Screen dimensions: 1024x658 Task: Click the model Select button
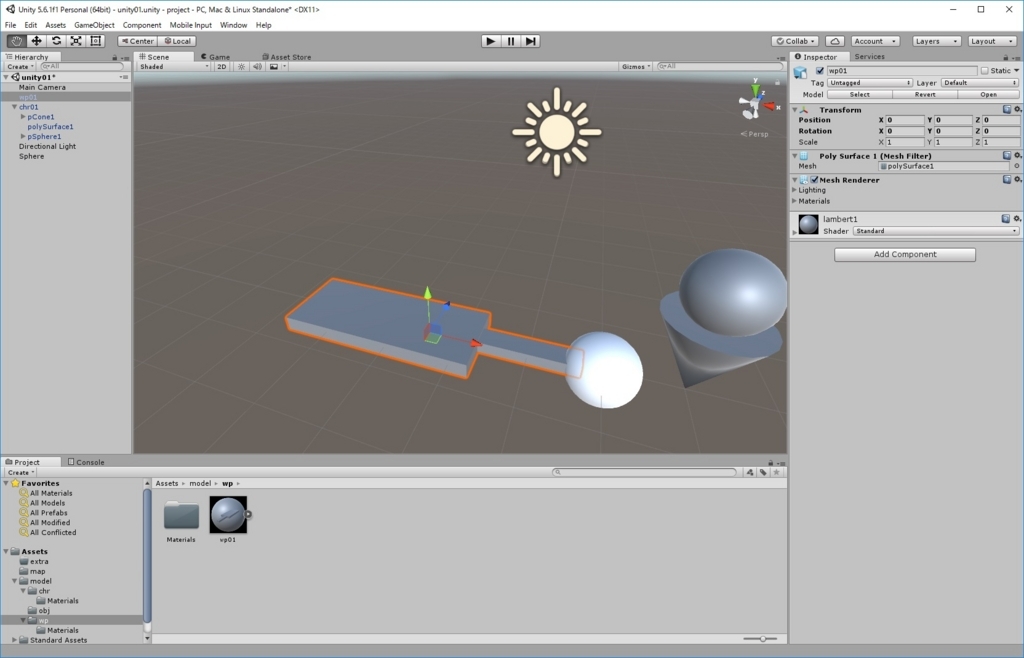(859, 95)
